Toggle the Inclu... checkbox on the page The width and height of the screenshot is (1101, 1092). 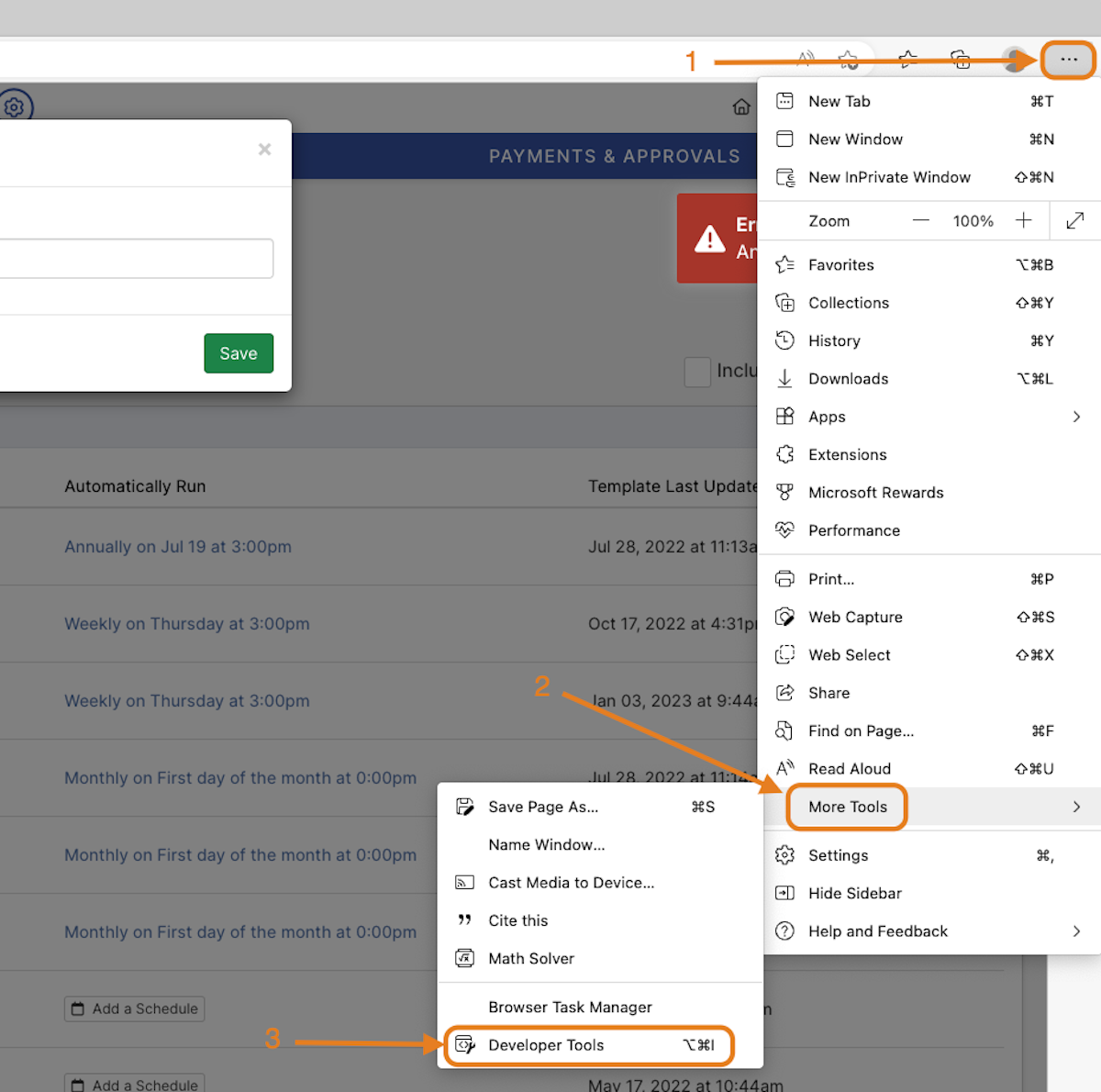pyautogui.click(x=697, y=372)
